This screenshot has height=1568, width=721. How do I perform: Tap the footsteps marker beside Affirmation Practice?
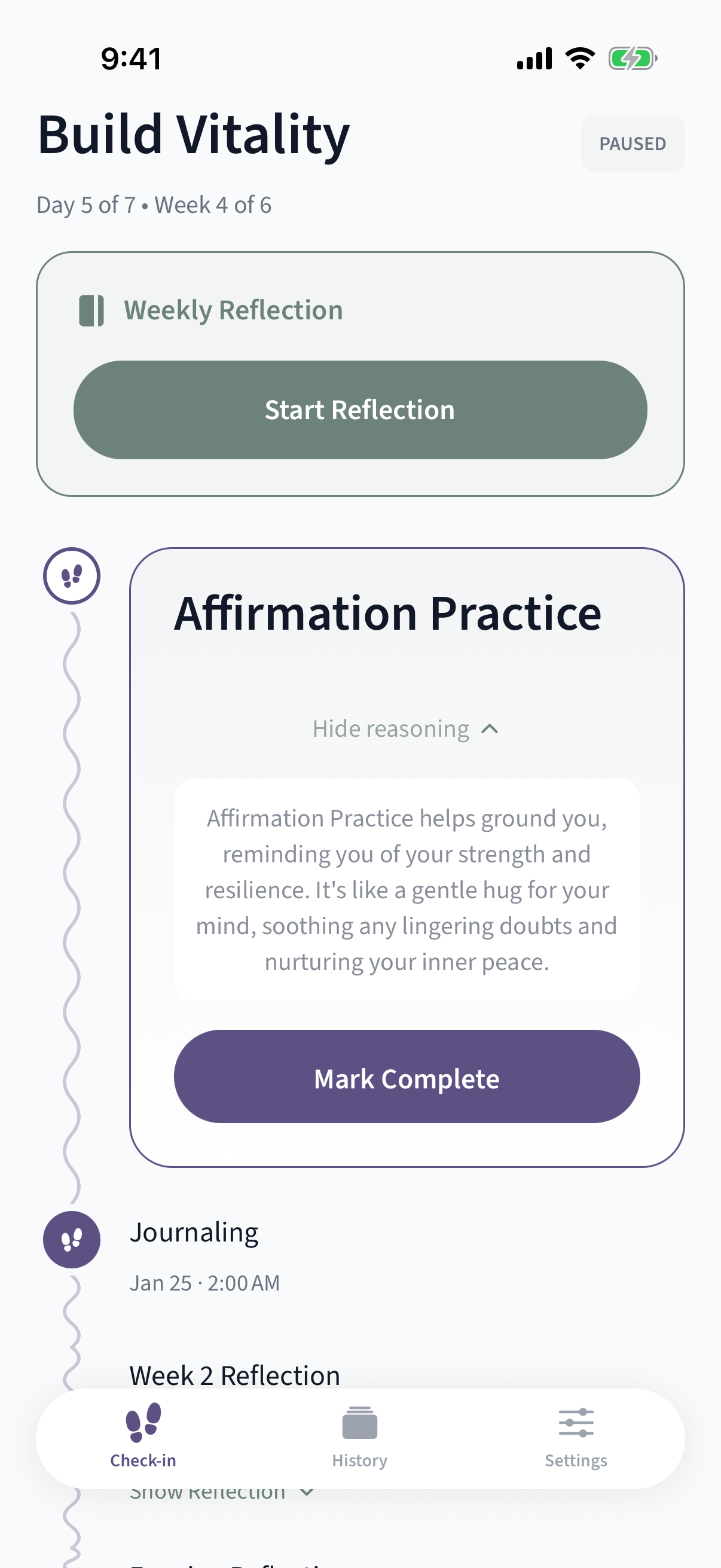[x=72, y=575]
